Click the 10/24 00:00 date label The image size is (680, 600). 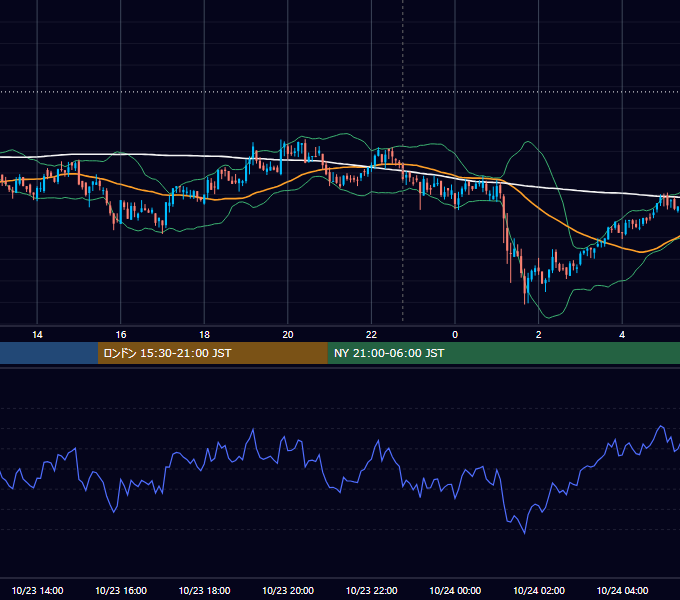(455, 590)
